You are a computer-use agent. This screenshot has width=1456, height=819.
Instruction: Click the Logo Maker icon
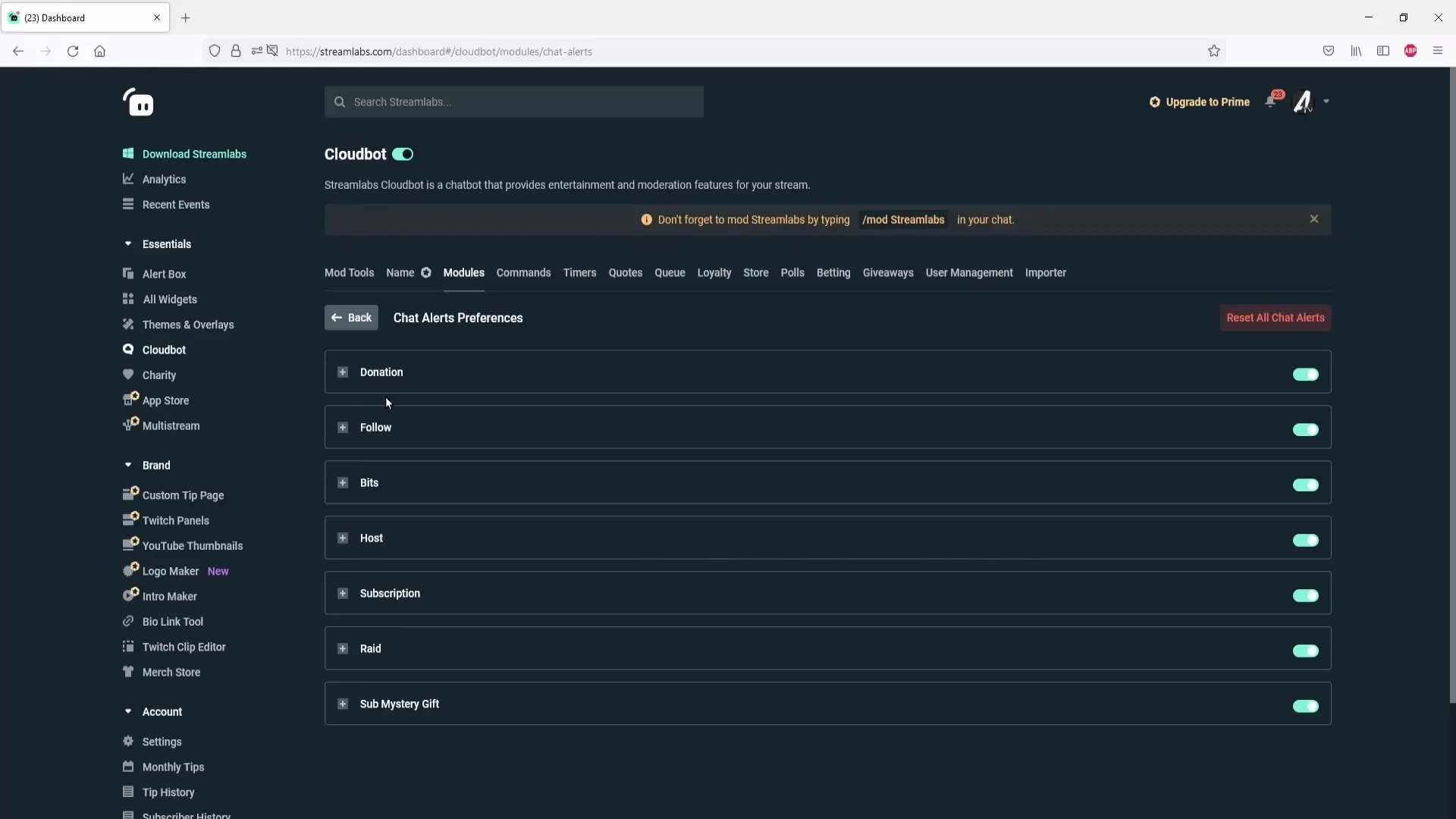(x=130, y=570)
